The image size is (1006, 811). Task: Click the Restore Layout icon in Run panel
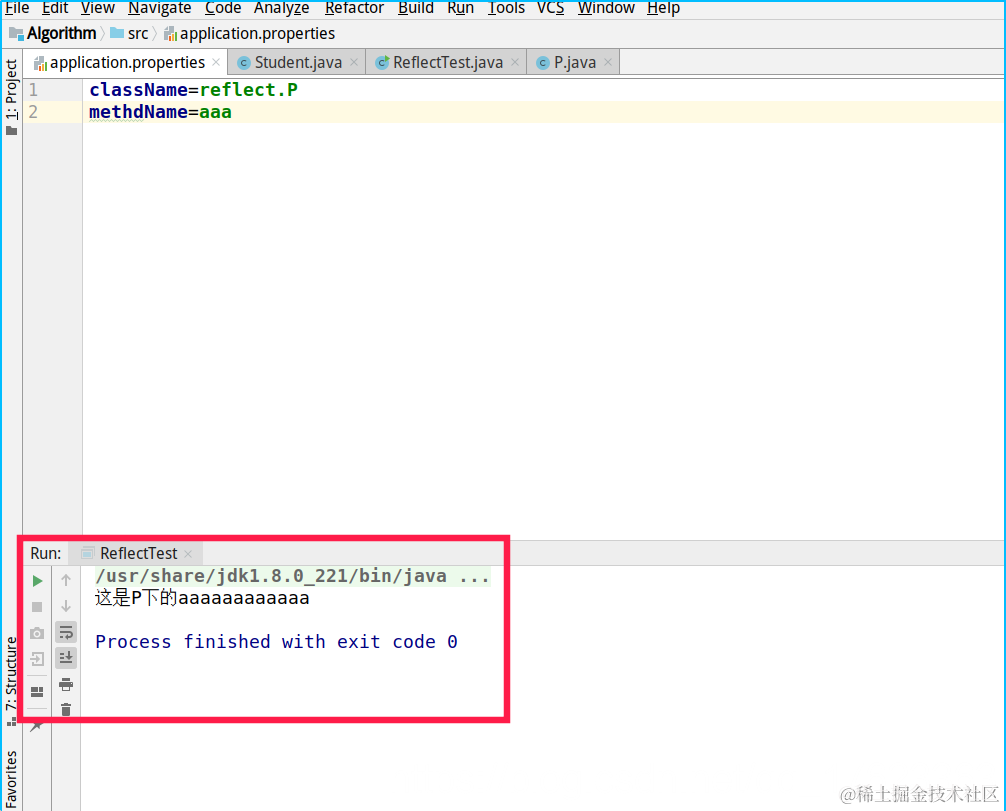[x=37, y=692]
